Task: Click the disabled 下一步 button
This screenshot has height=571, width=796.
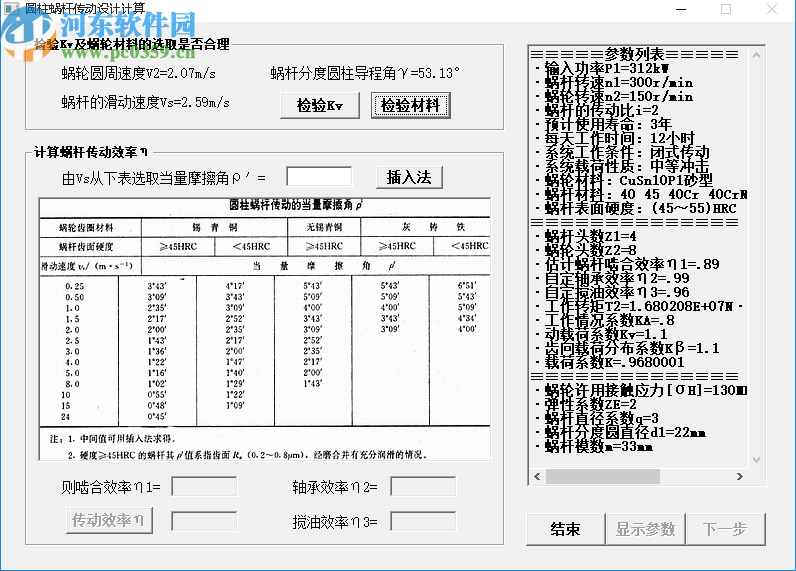Action: point(725,529)
